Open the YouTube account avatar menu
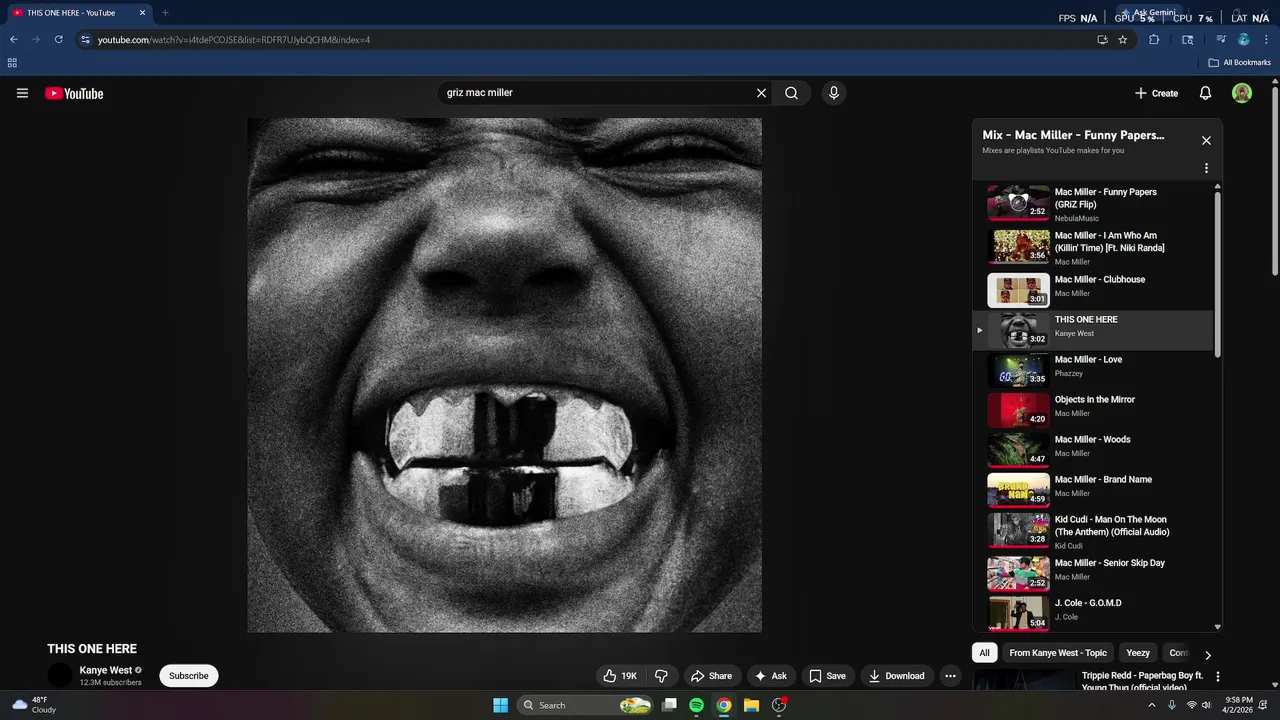1280x720 pixels. 1242,93
